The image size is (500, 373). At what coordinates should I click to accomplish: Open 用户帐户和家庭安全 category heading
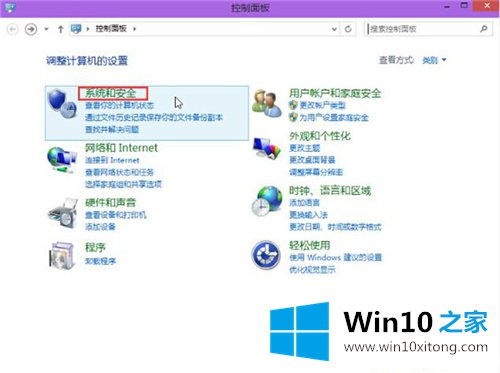tap(335, 93)
